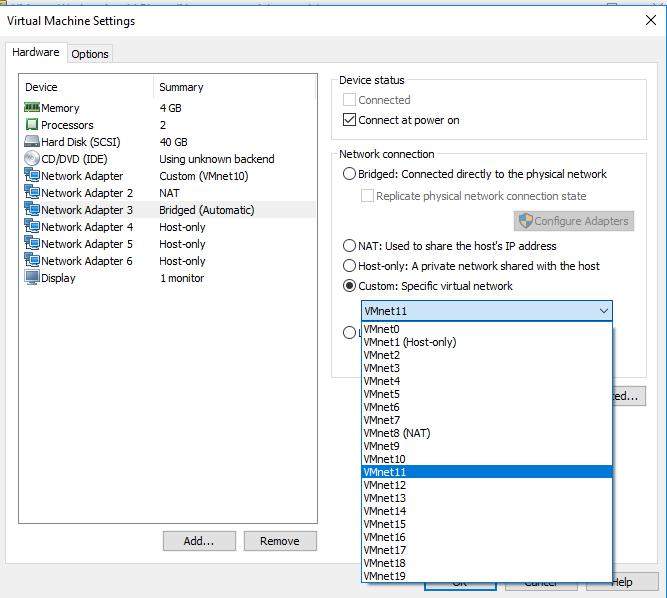The height and width of the screenshot is (598, 667).
Task: Choose VMnet4 in the dropdown
Action: [487, 381]
